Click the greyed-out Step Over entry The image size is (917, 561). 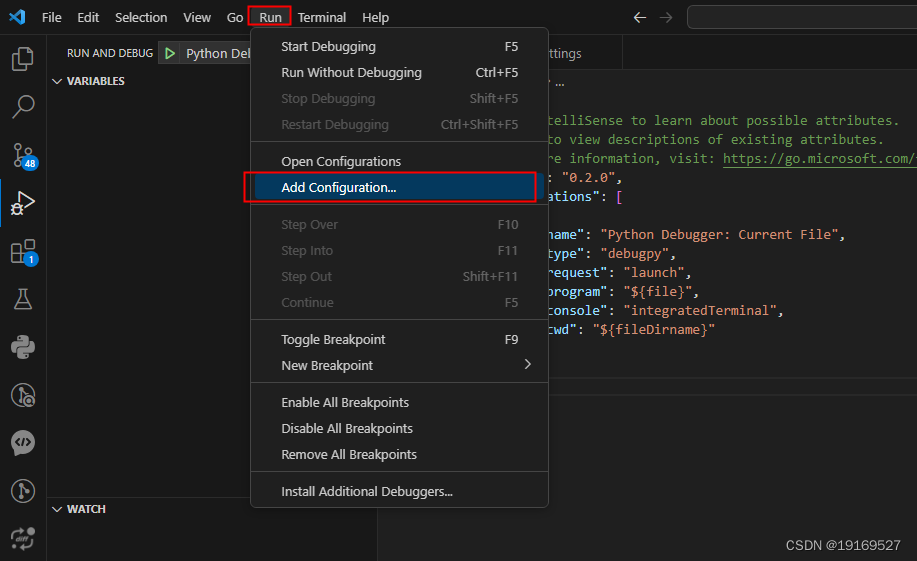(399, 225)
